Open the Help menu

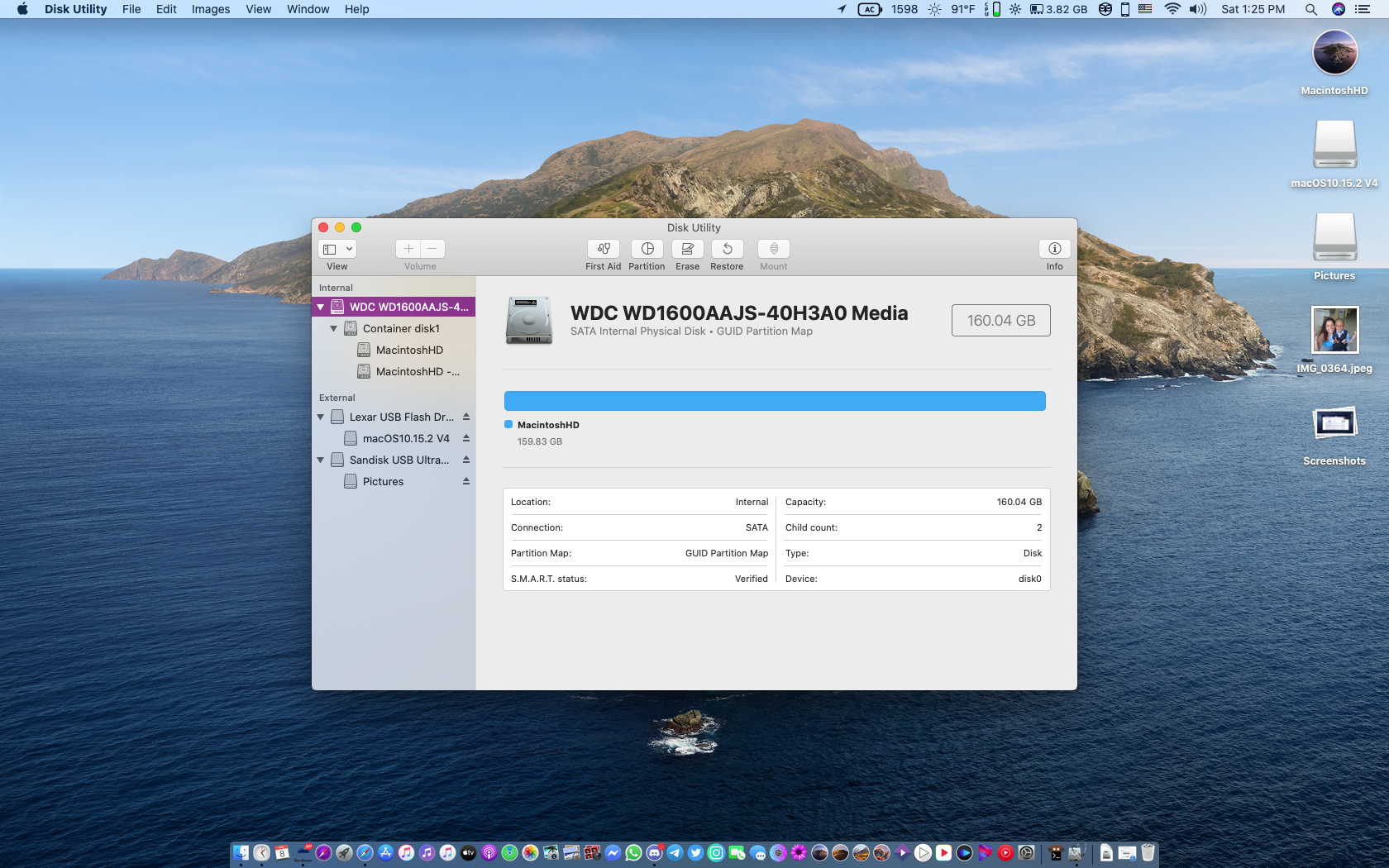point(356,9)
